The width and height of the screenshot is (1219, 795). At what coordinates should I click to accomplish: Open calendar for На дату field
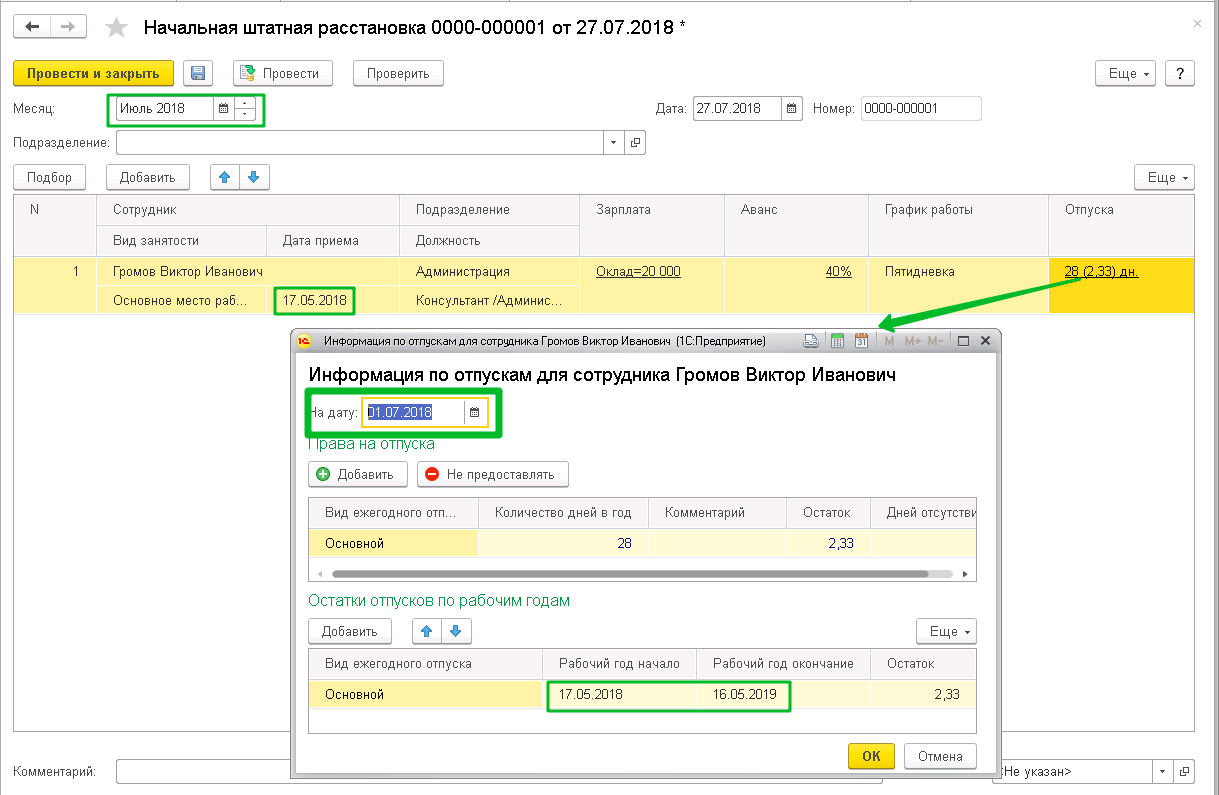click(x=475, y=412)
